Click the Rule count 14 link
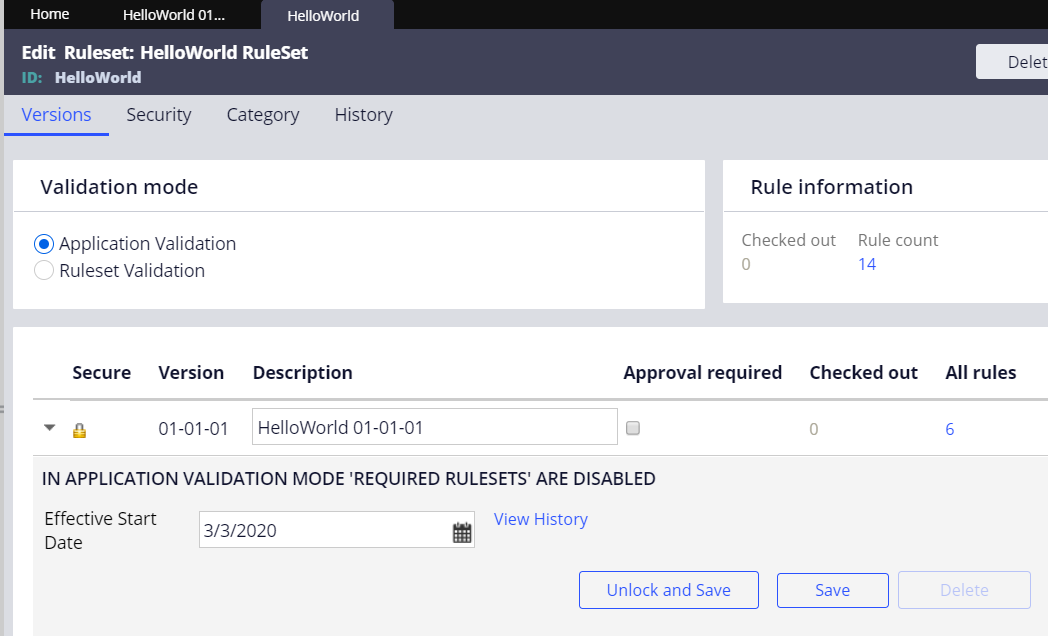 [x=866, y=263]
